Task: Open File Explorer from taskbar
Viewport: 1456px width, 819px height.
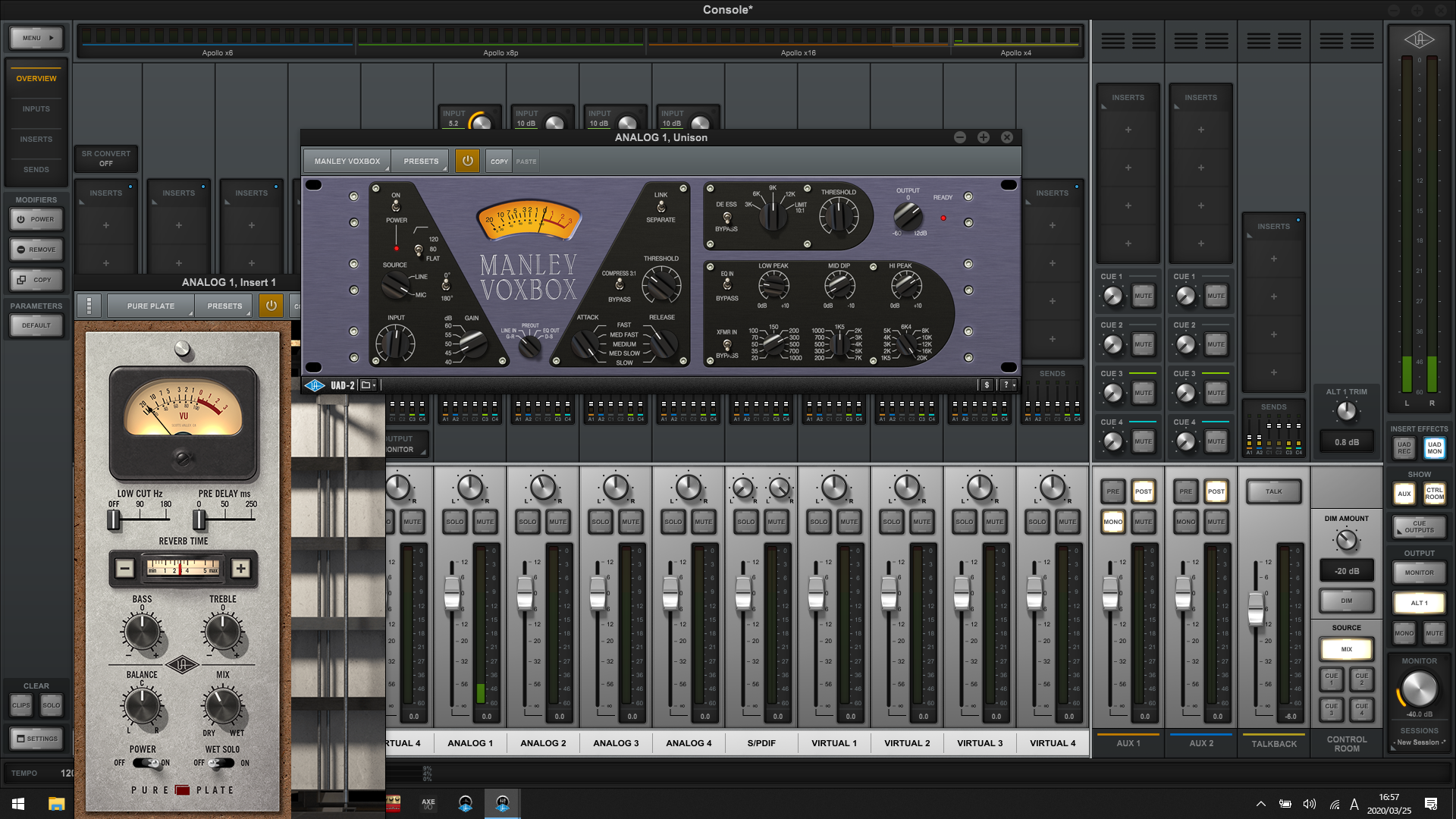Action: click(56, 803)
